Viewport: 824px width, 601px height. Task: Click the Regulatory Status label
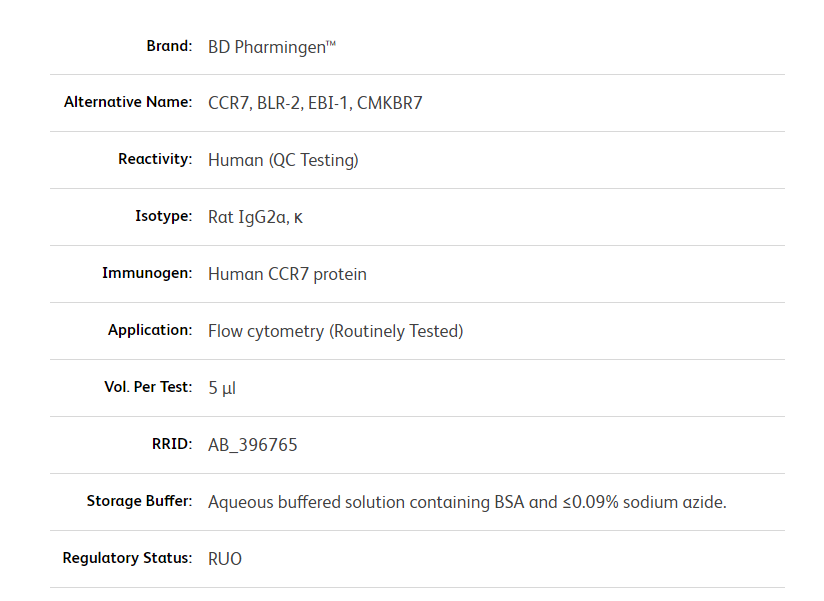click(127, 558)
